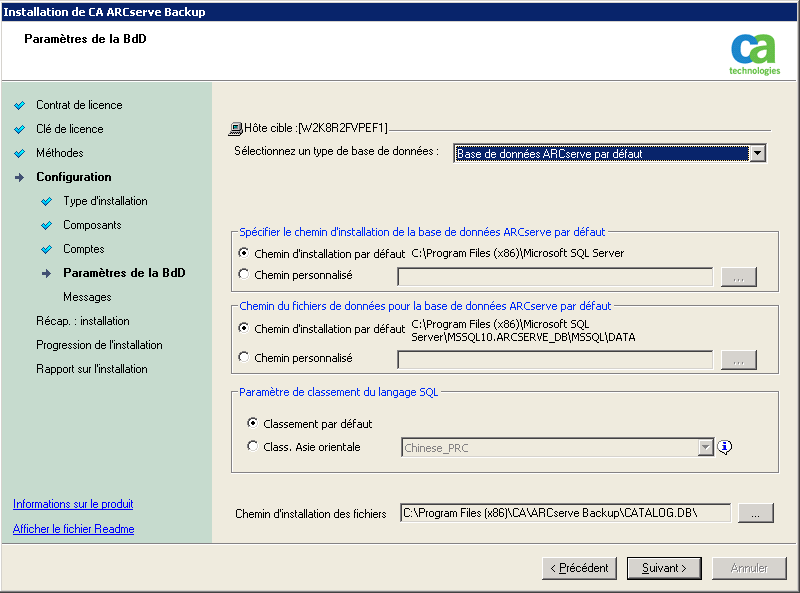The image size is (800, 593).
Task: Click the info bubble beside the classement dropdown
Action: point(723,447)
